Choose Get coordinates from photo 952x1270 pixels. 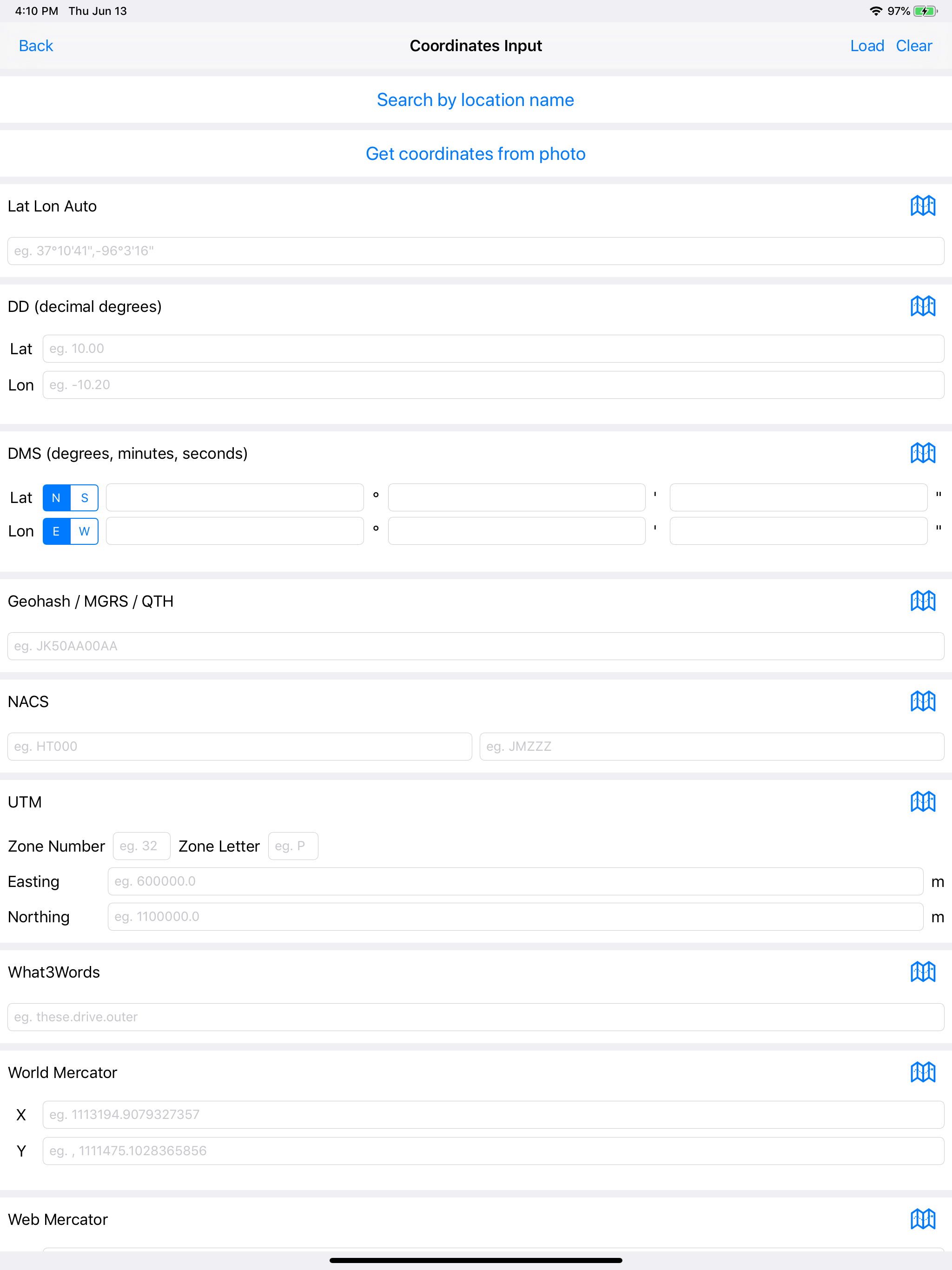click(476, 153)
